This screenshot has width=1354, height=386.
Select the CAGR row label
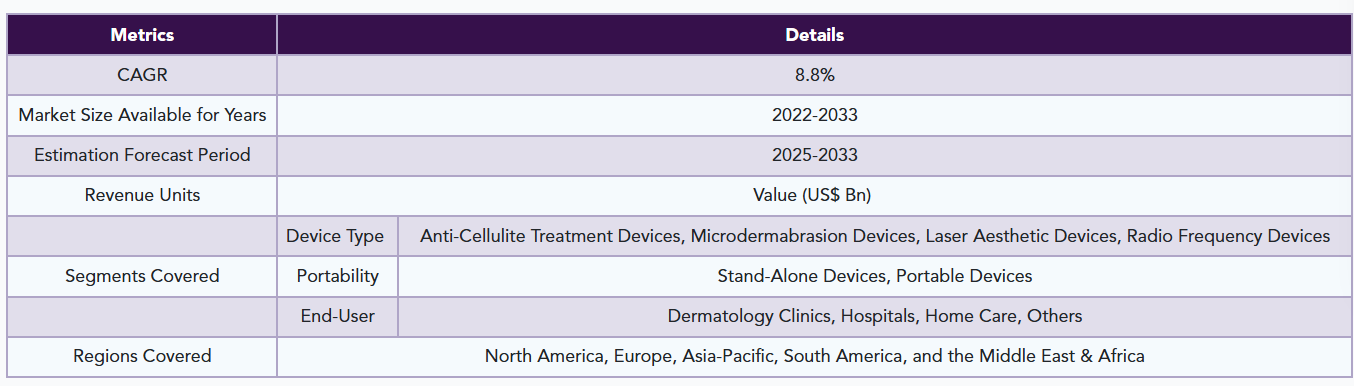pyautogui.click(x=142, y=75)
